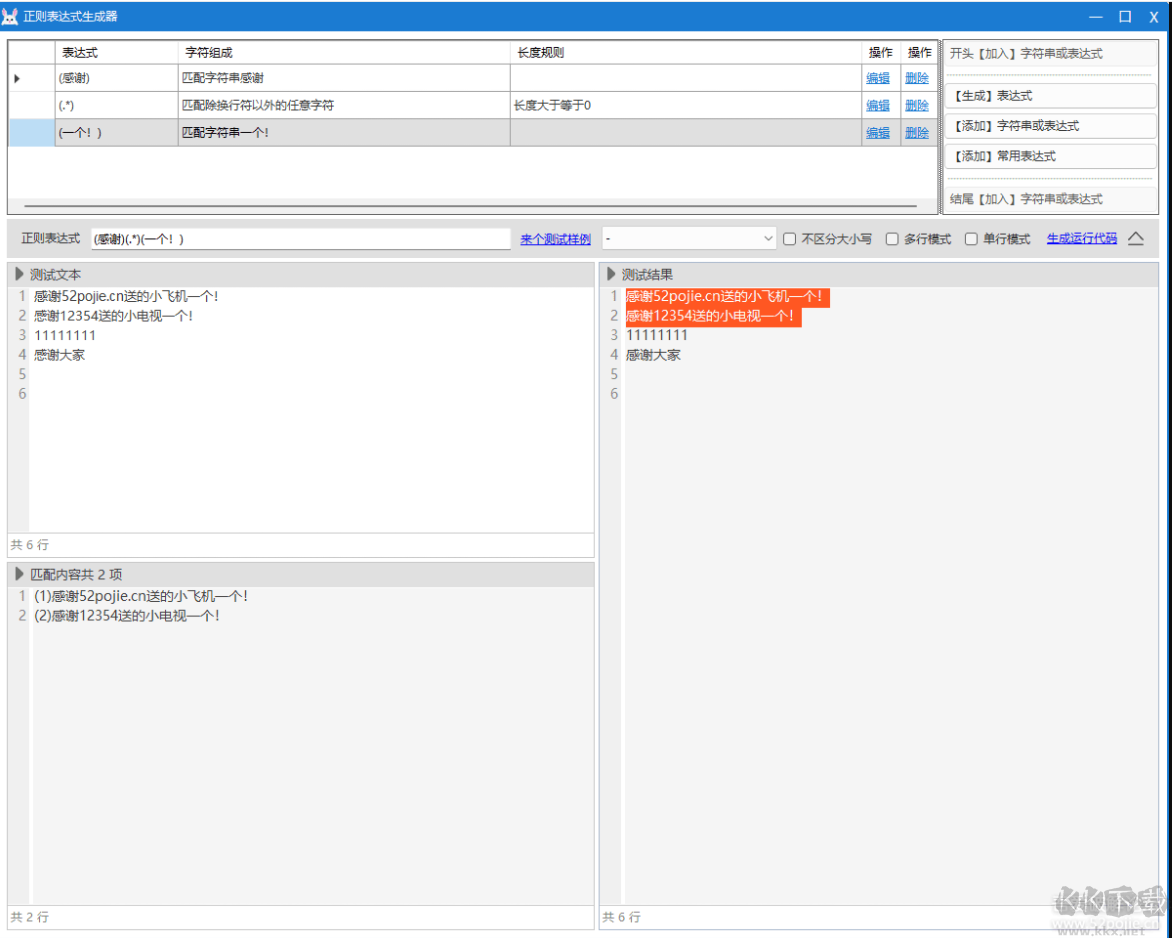Collapse the expression panel with up-arrow icon
Screen dimensions: 1172x938
tap(1136, 239)
